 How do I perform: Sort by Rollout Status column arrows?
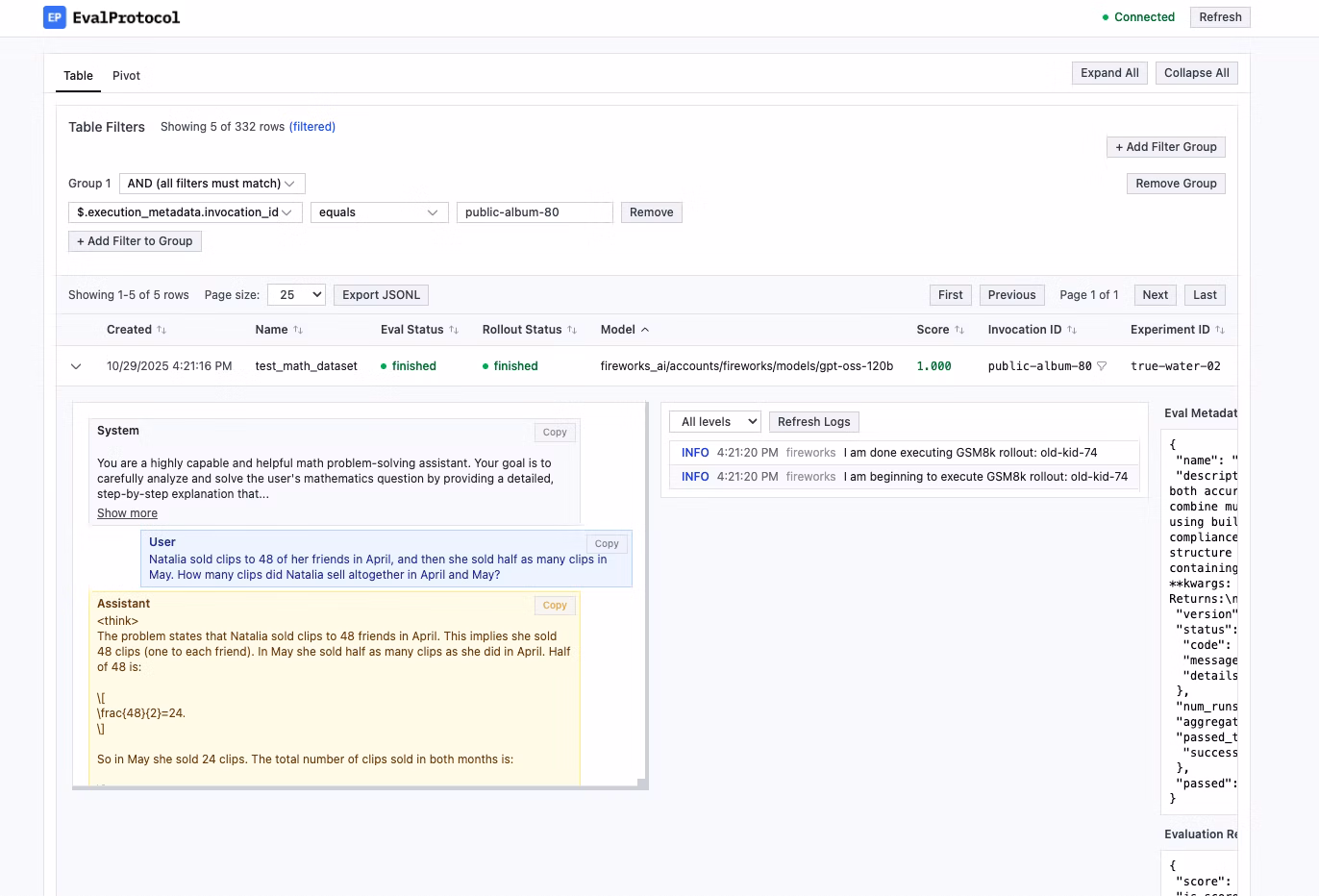click(572, 330)
